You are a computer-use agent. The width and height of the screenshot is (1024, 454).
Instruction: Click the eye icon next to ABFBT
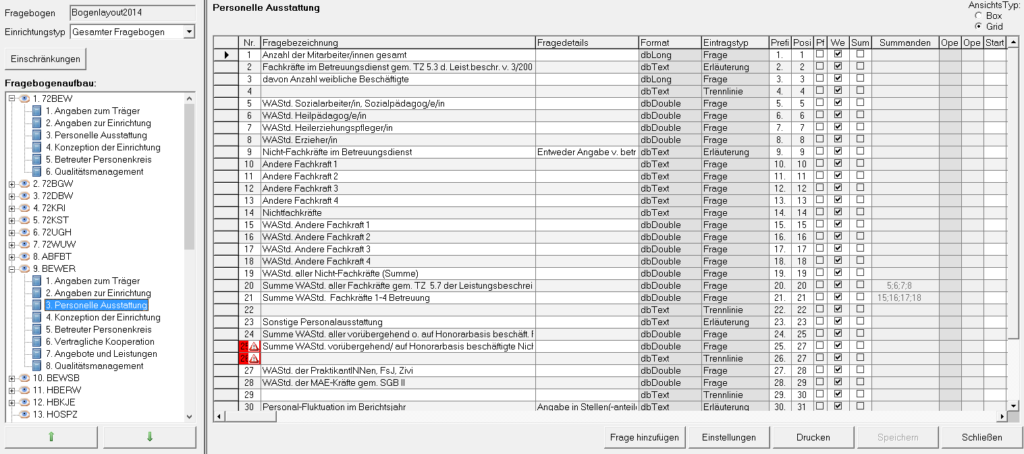click(x=24, y=256)
